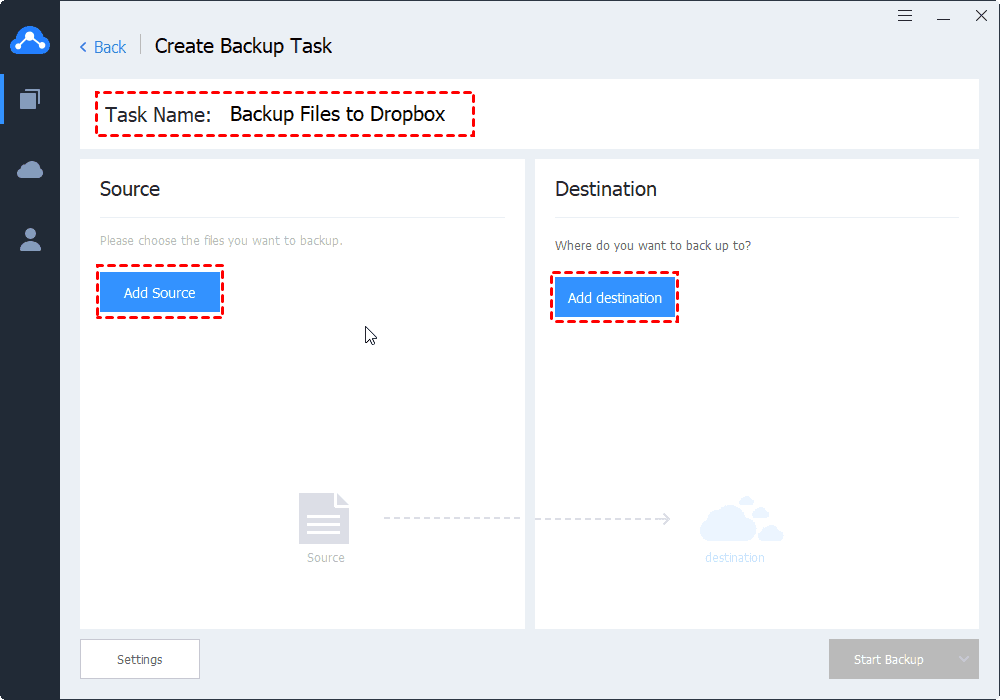Viewport: 1000px width, 700px height.
Task: Click the Add Source button
Action: (x=159, y=293)
